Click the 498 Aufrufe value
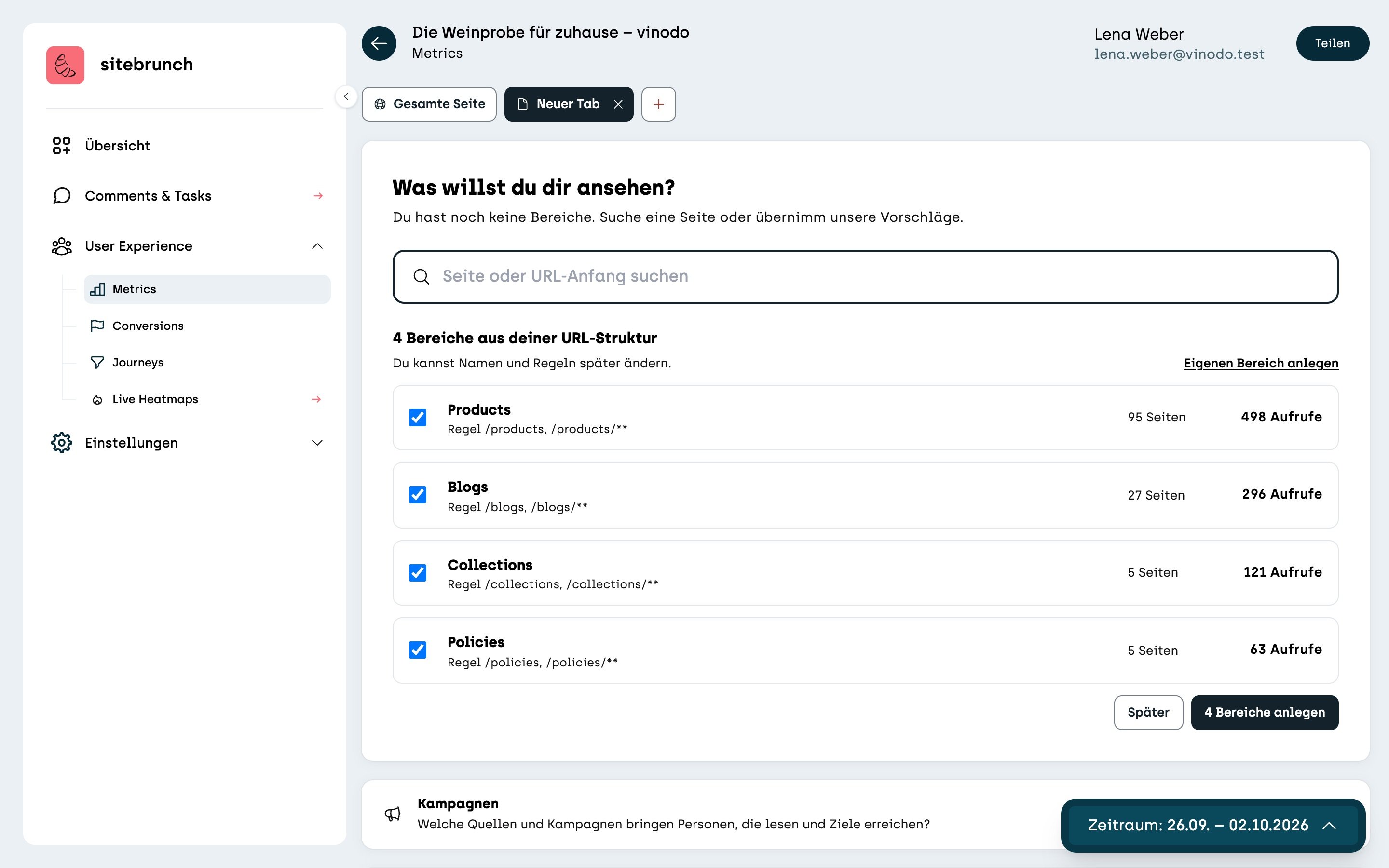Viewport: 1389px width, 868px height. pyautogui.click(x=1281, y=417)
